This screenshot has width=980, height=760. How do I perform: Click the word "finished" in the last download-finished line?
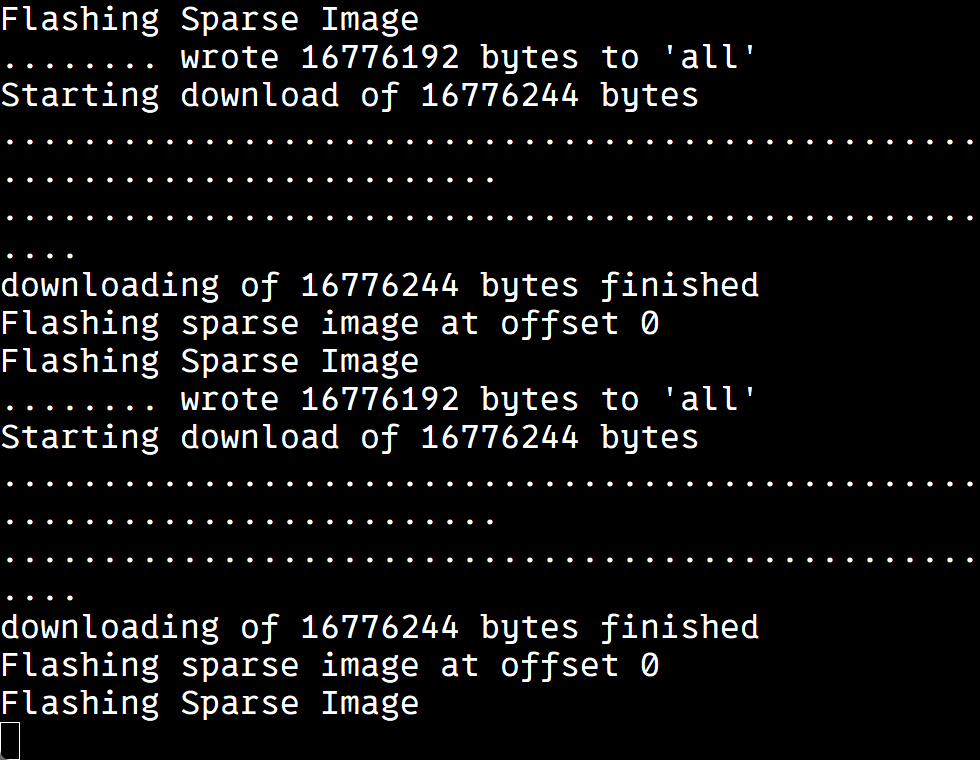(679, 628)
